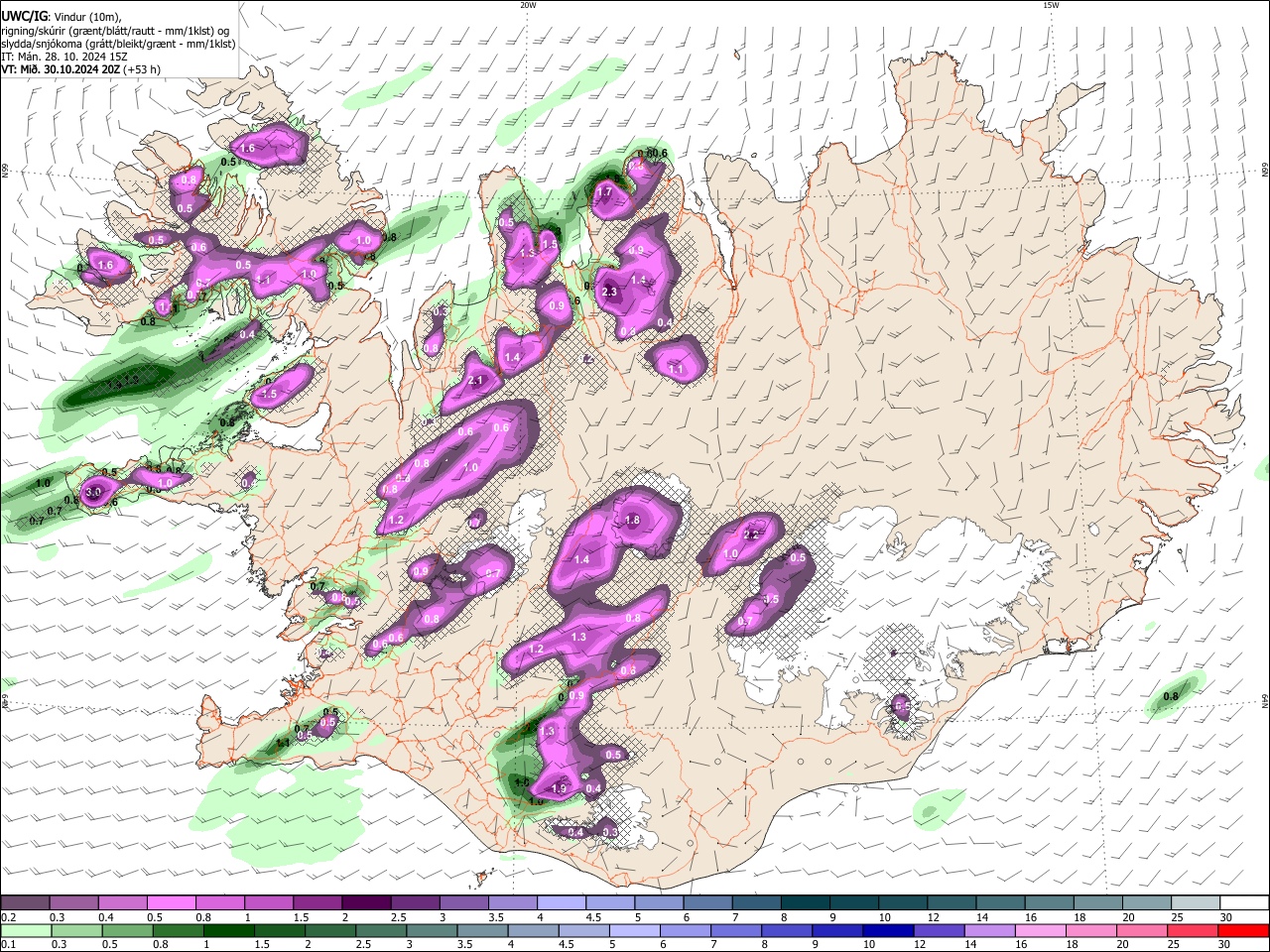Click the isolated green rain patch off the southeast coast
The height and width of the screenshot is (952, 1270).
[1174, 694]
